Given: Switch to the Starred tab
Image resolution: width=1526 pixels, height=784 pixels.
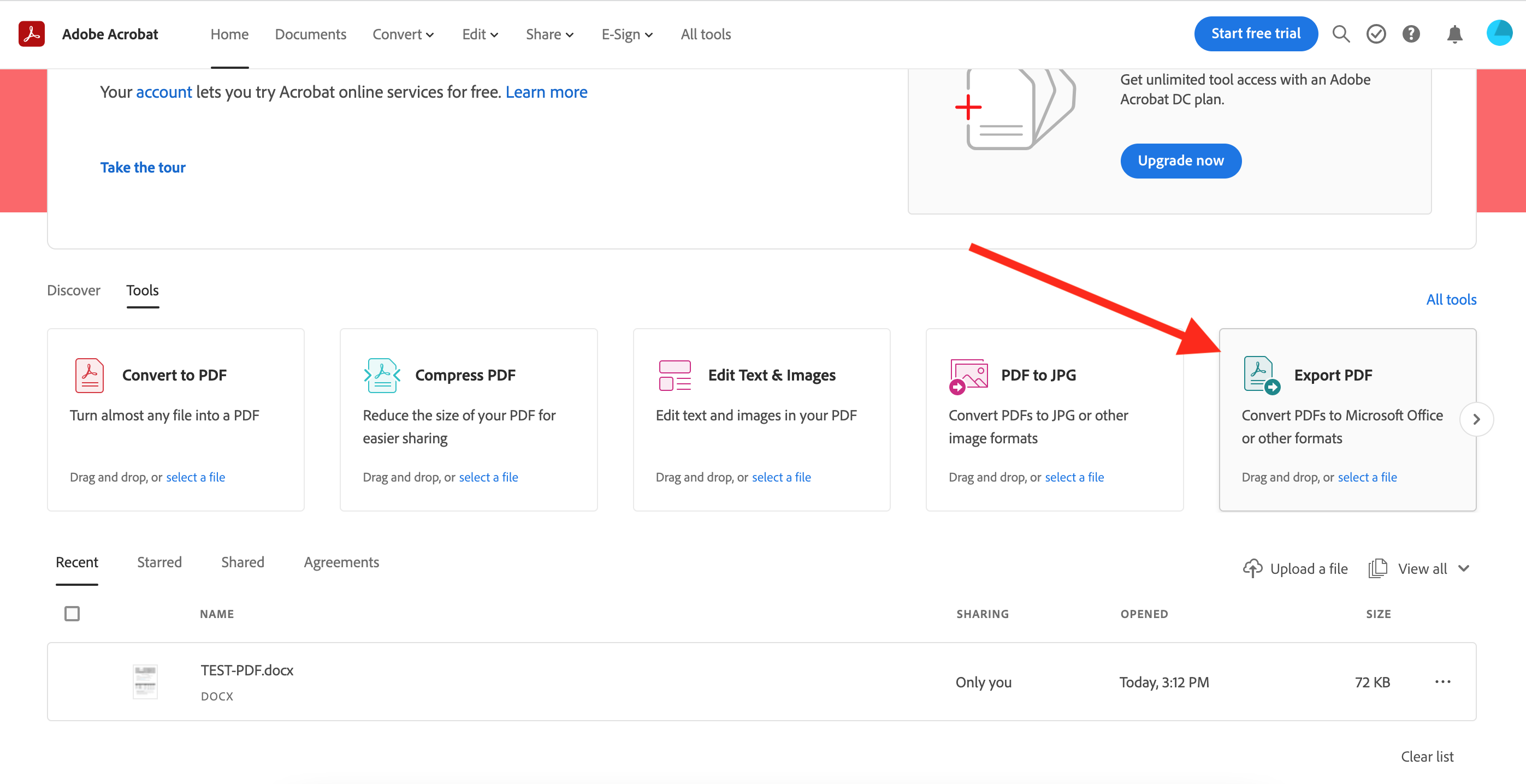Looking at the screenshot, I should click(159, 562).
